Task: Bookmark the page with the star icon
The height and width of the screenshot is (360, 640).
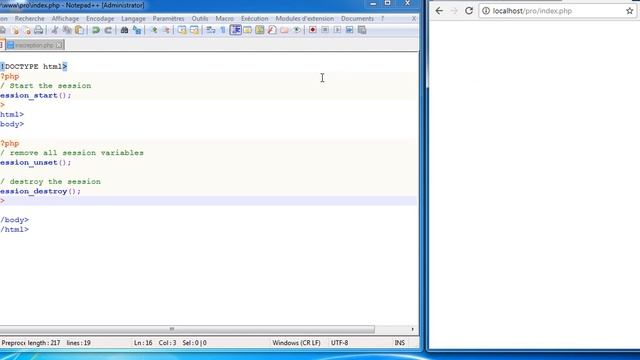Action: (630, 11)
